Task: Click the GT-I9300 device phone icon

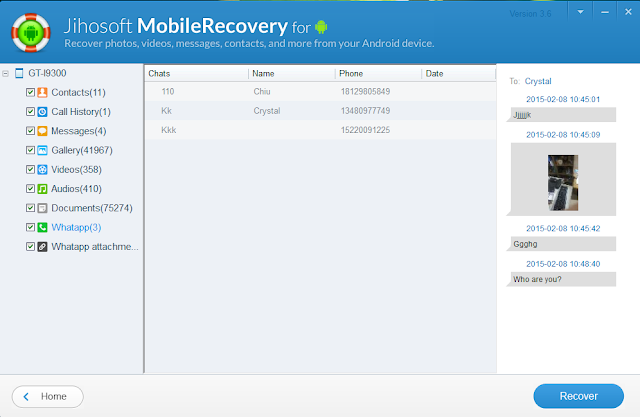Action: tap(19, 73)
